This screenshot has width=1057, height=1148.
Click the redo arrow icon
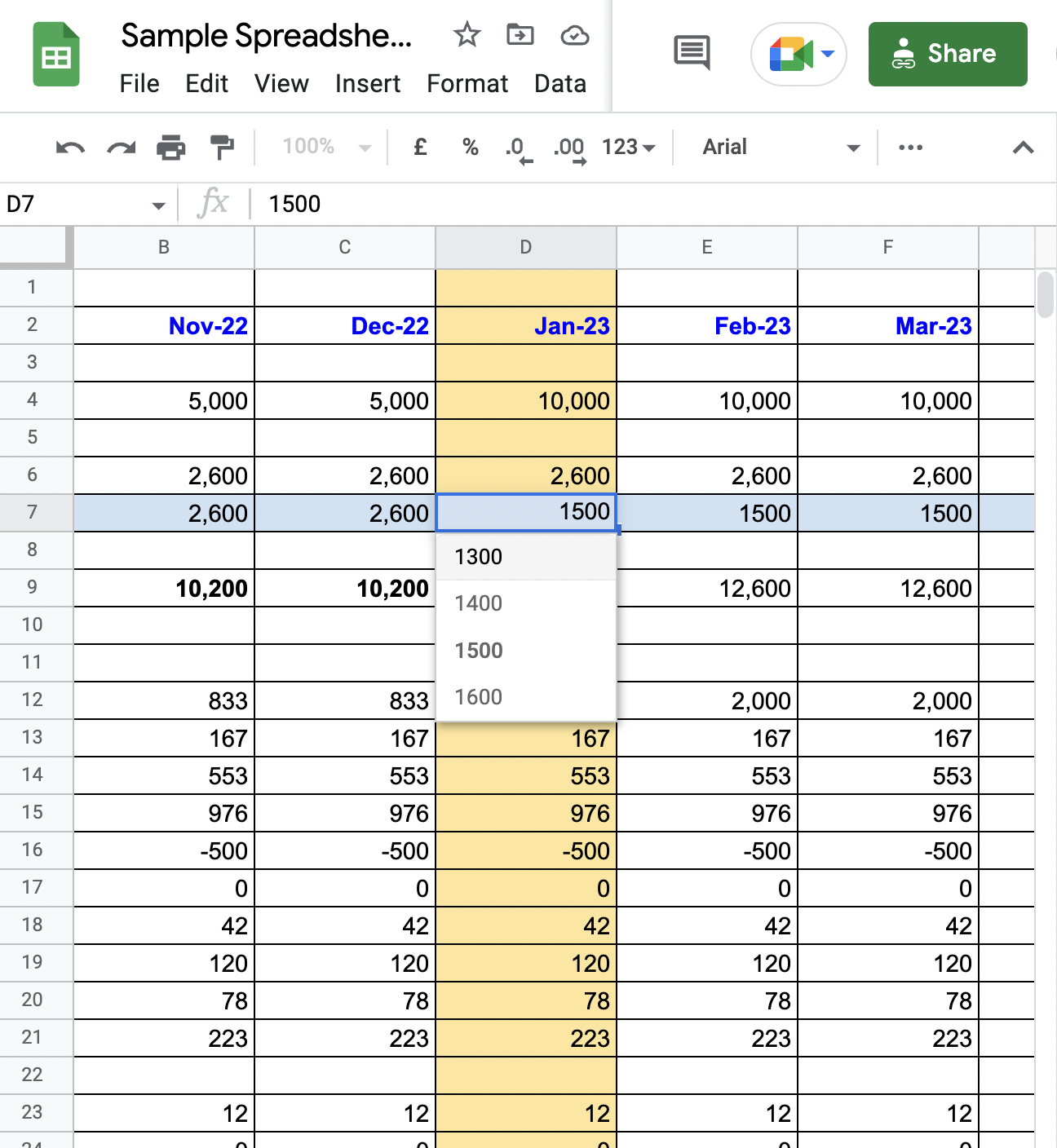121,148
